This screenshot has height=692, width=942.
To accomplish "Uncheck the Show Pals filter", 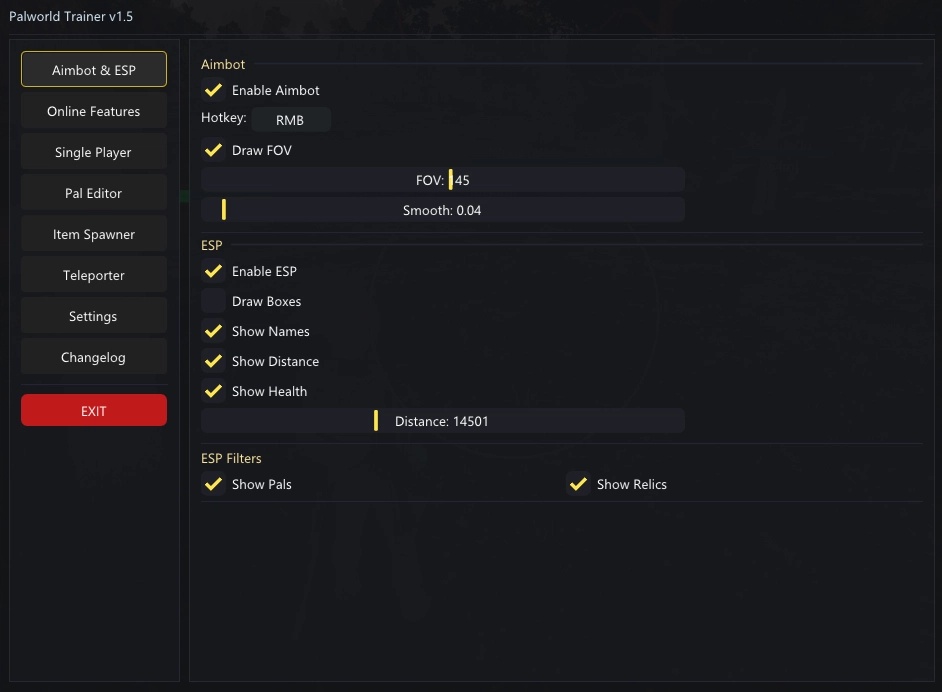I will (x=213, y=484).
